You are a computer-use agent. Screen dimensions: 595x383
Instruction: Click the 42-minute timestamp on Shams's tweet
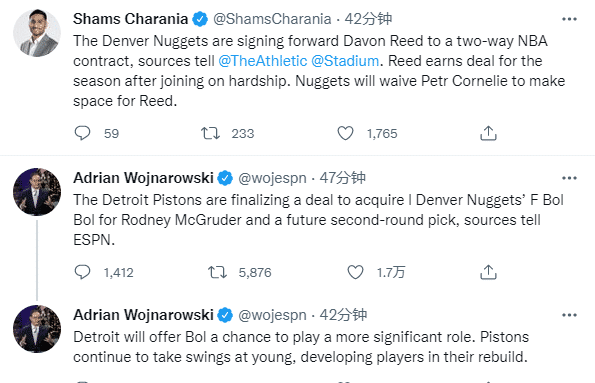[368, 19]
